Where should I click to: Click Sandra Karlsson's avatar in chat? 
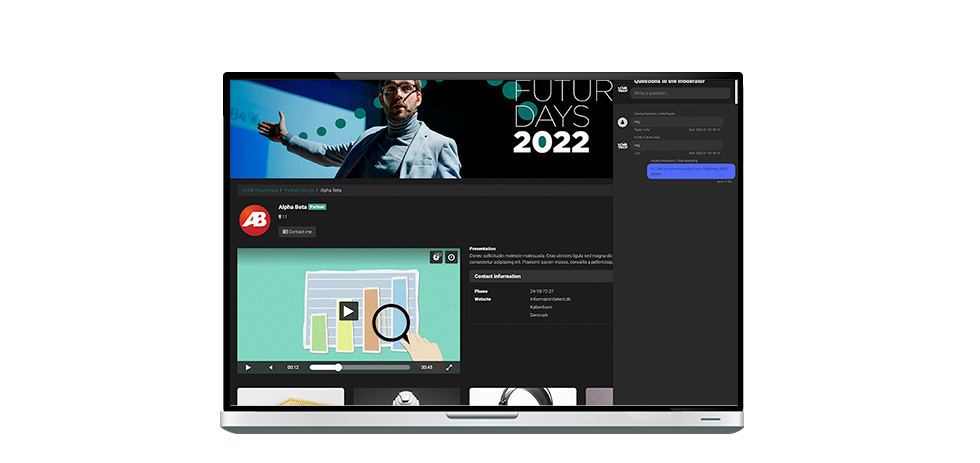(623, 122)
